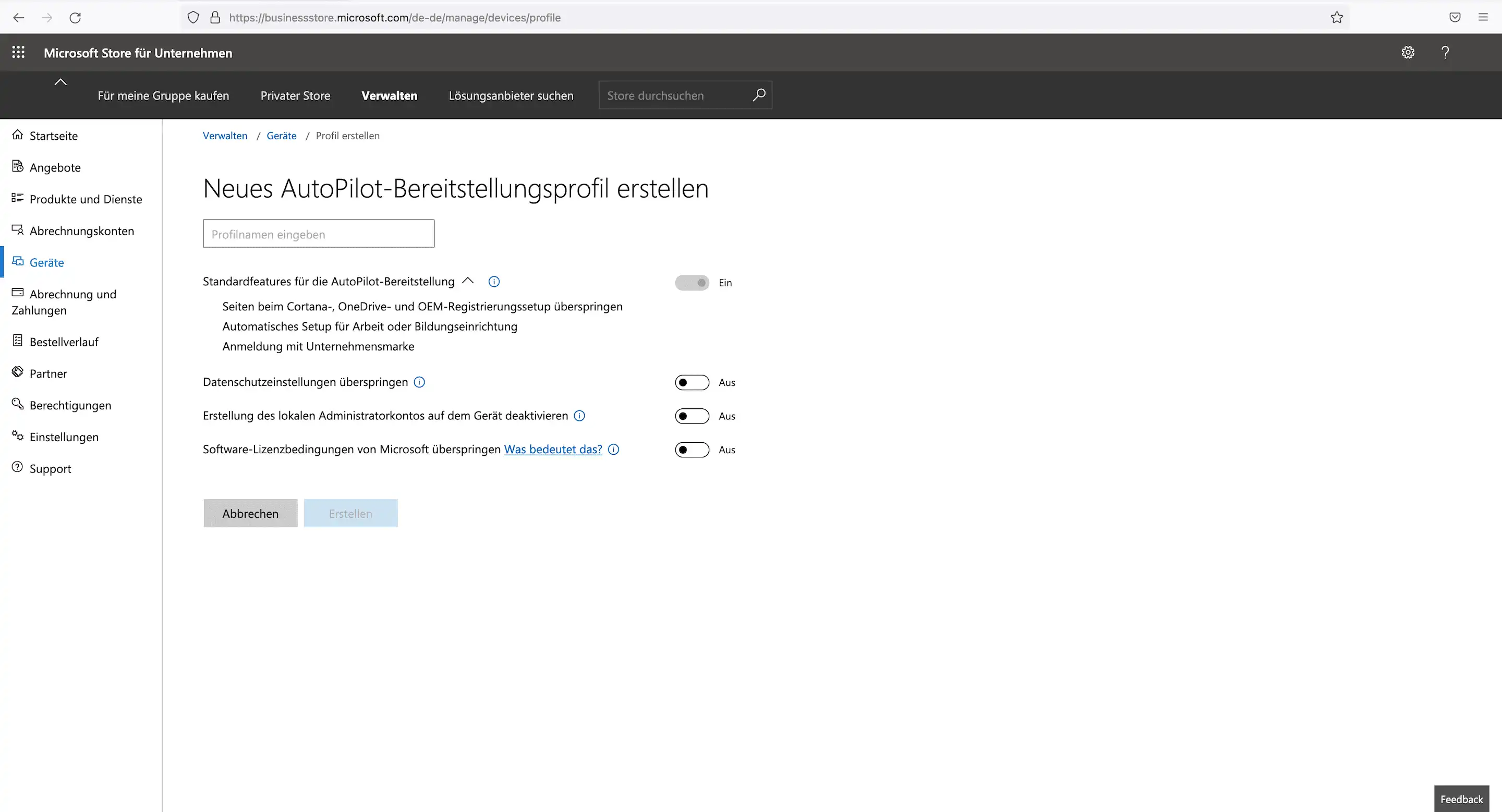Click the Partner handshake icon
The width and height of the screenshot is (1502, 812).
point(18,372)
